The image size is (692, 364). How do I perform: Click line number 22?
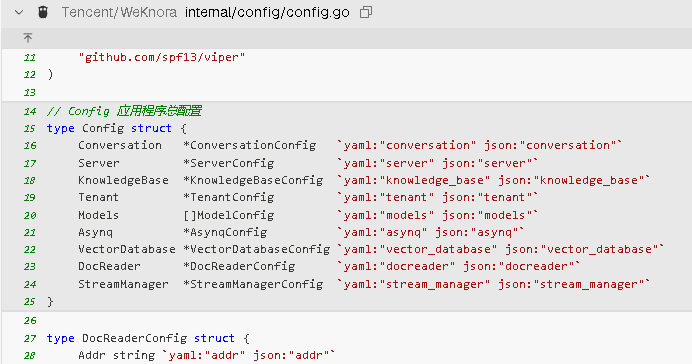[30, 250]
